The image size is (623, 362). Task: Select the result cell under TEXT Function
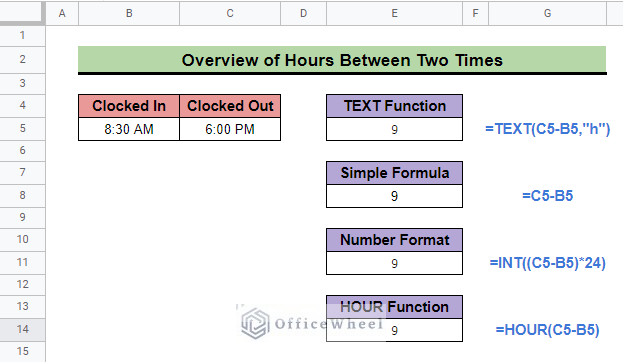[x=395, y=129]
